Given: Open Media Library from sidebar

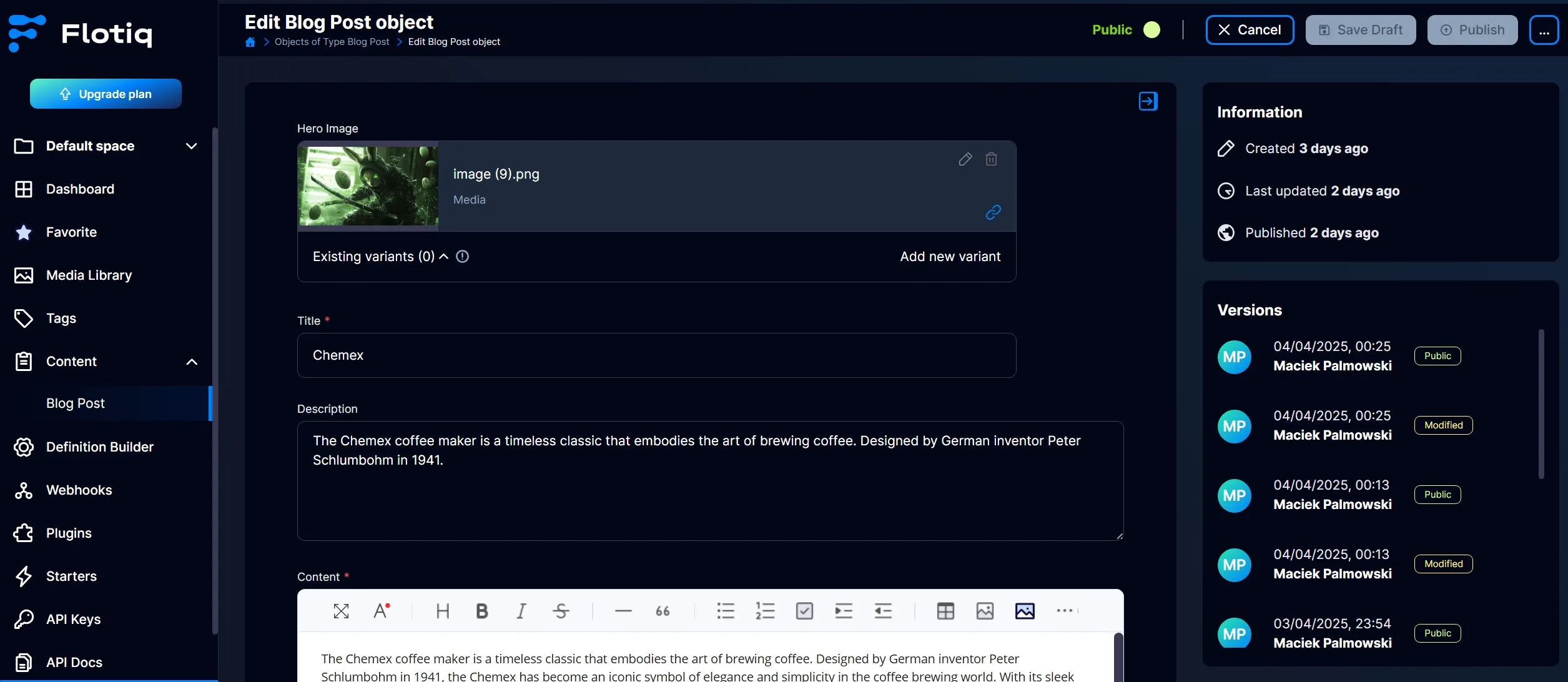Looking at the screenshot, I should 89,275.
